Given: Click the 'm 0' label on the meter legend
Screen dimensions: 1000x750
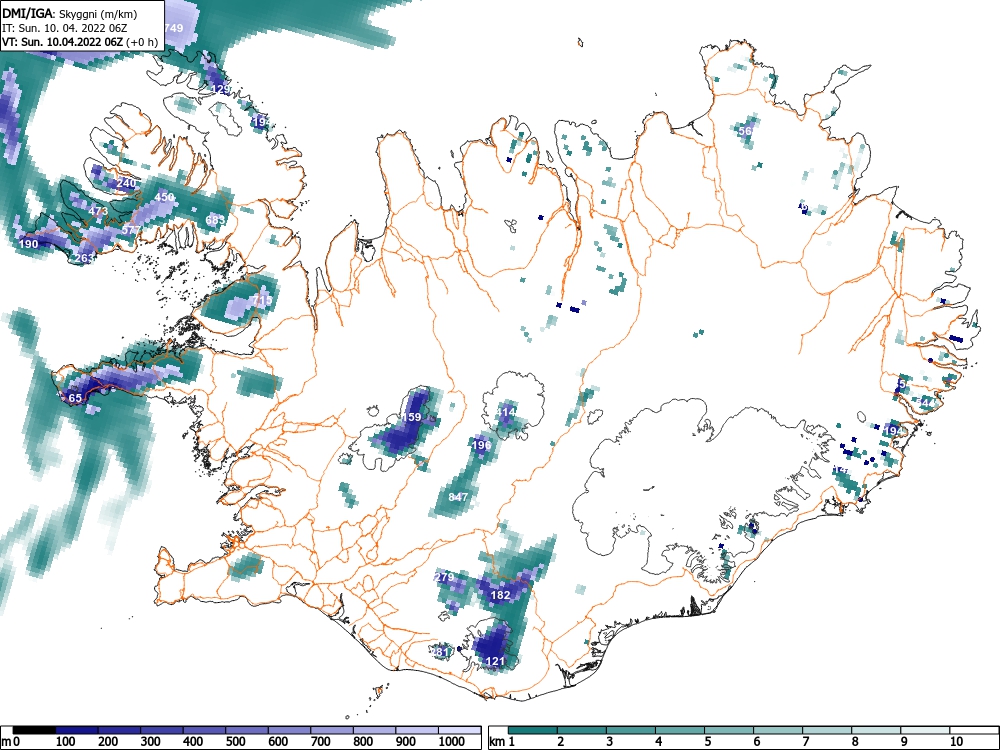Looking at the screenshot, I should tap(11, 742).
